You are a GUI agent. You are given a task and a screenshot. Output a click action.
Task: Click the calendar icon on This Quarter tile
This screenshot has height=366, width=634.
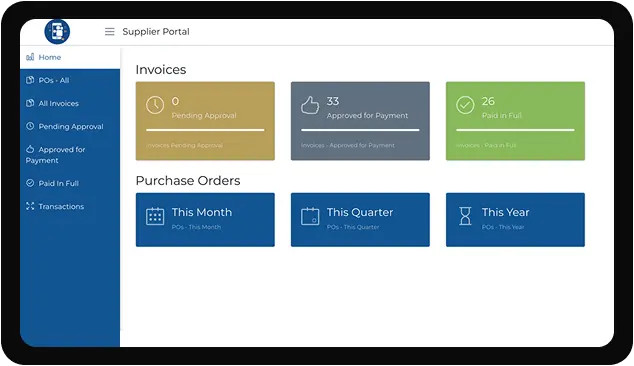click(x=310, y=216)
